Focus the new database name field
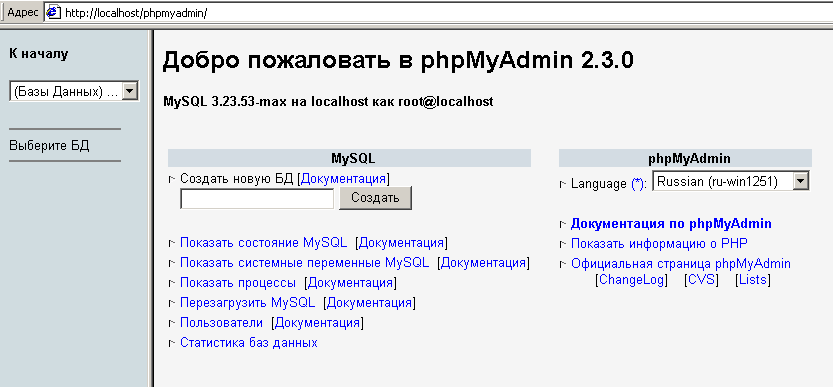Screen dimensions: 833x387 (257, 199)
